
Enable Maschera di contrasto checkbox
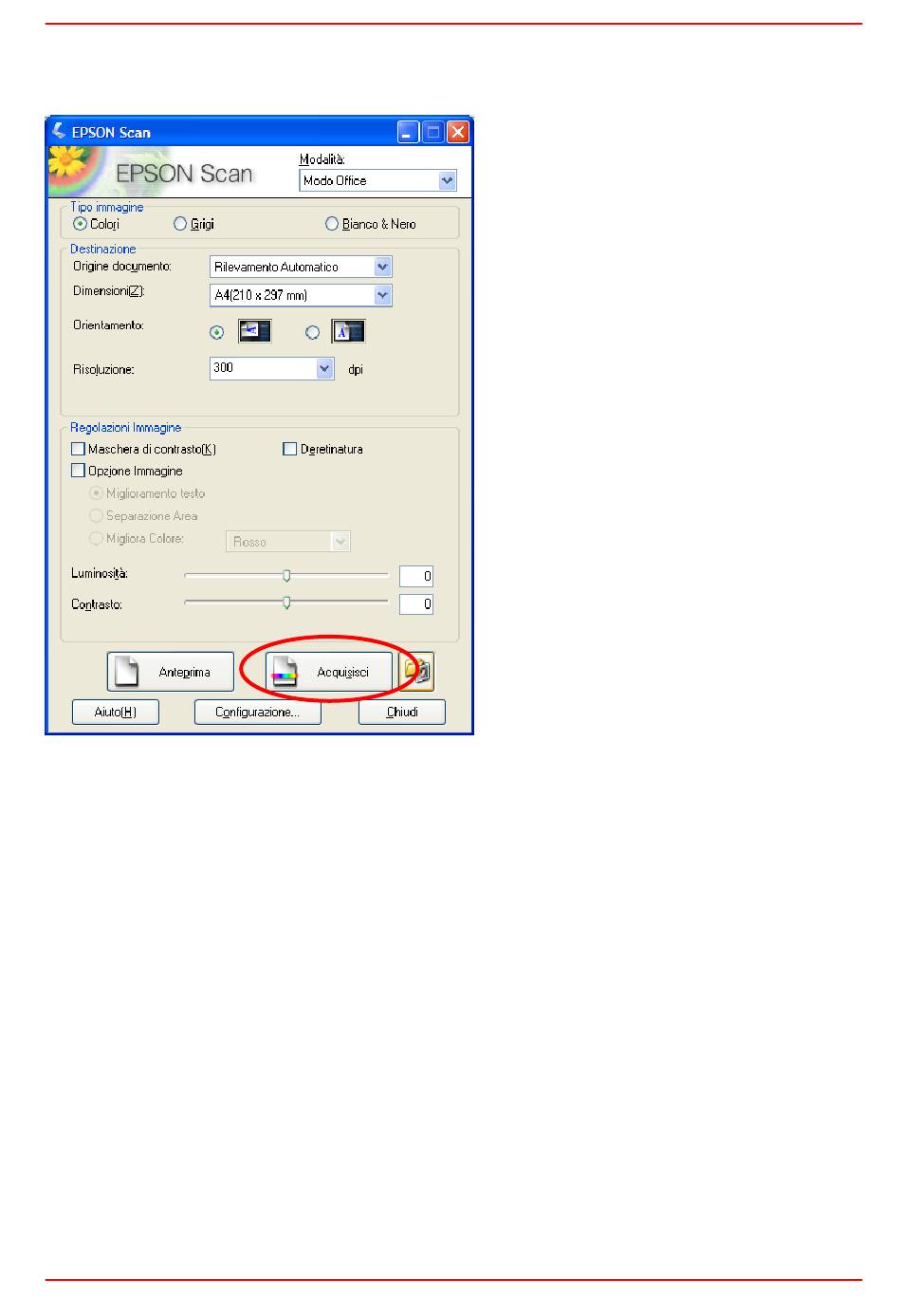click(x=79, y=449)
